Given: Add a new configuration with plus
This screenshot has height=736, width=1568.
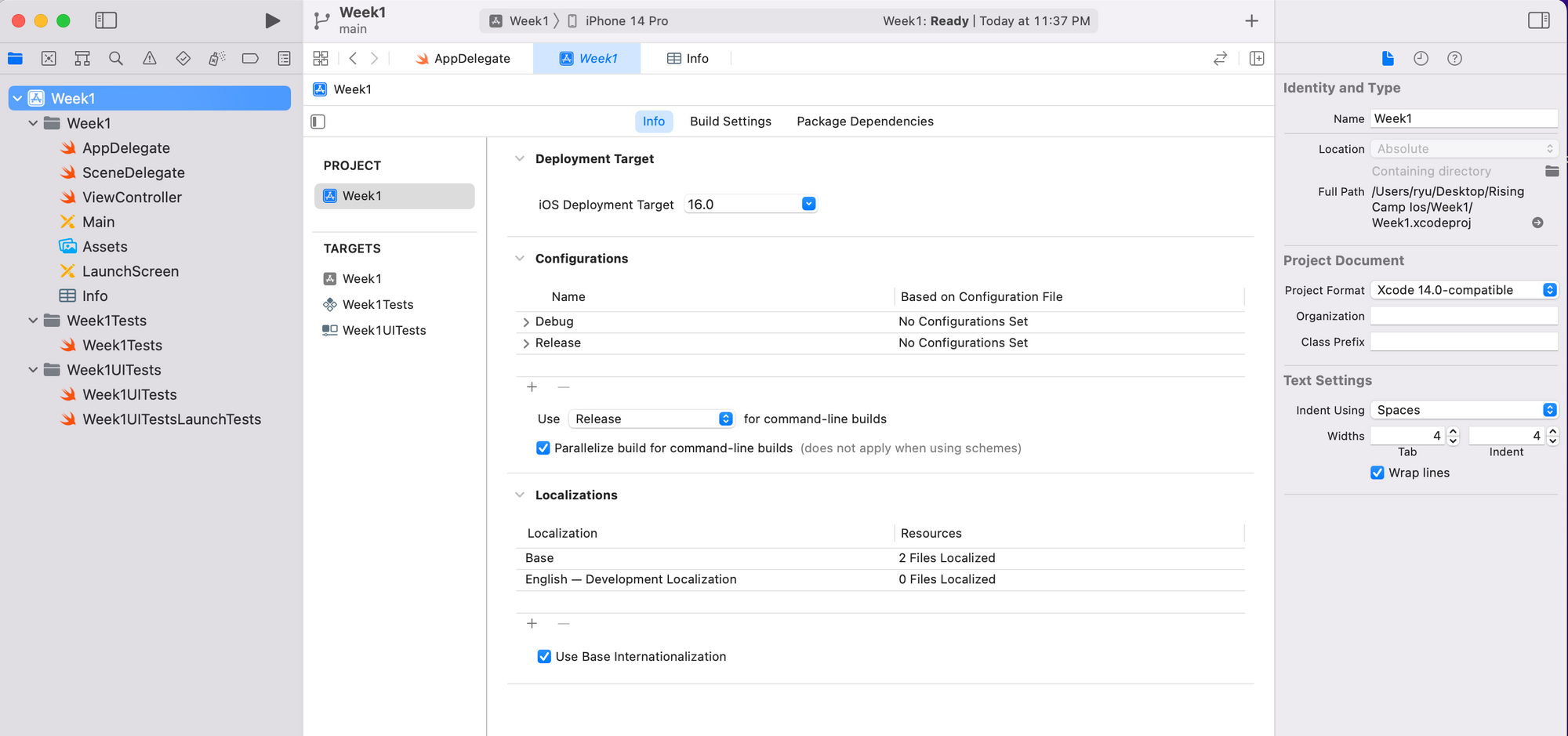Looking at the screenshot, I should (532, 387).
